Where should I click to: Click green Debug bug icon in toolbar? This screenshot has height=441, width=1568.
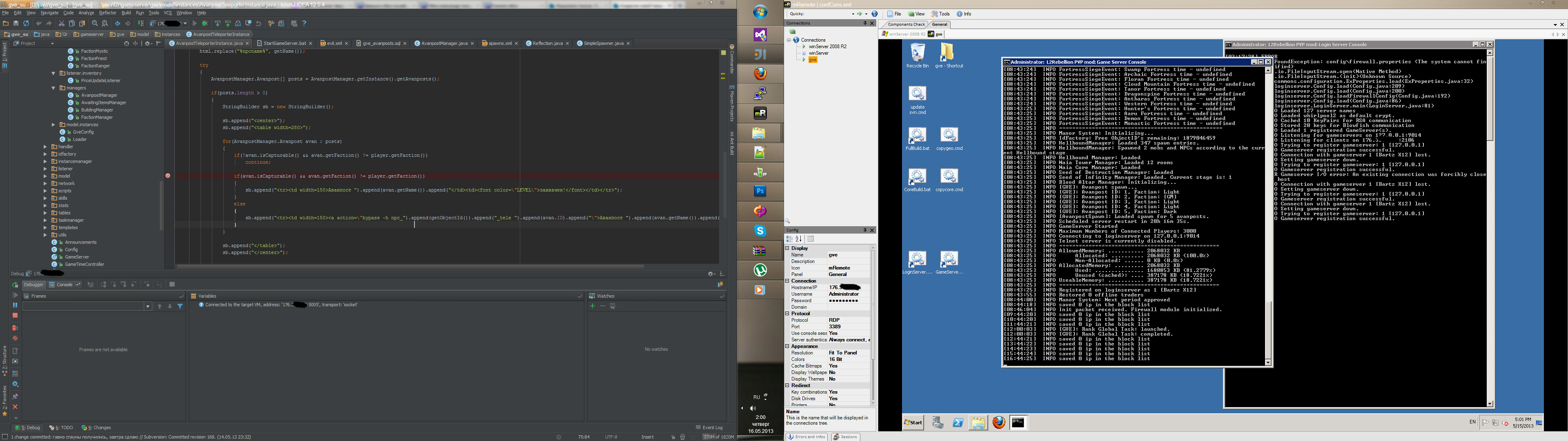tap(205, 24)
